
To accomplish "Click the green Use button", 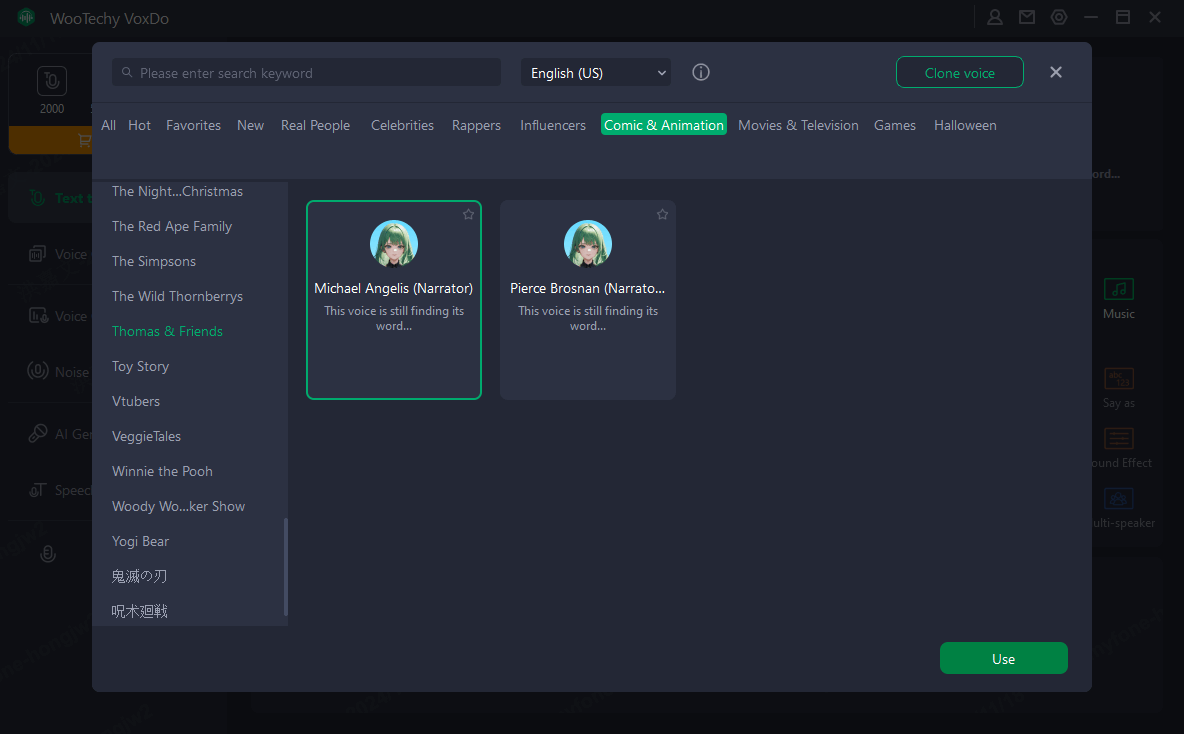I will [x=1003, y=659].
